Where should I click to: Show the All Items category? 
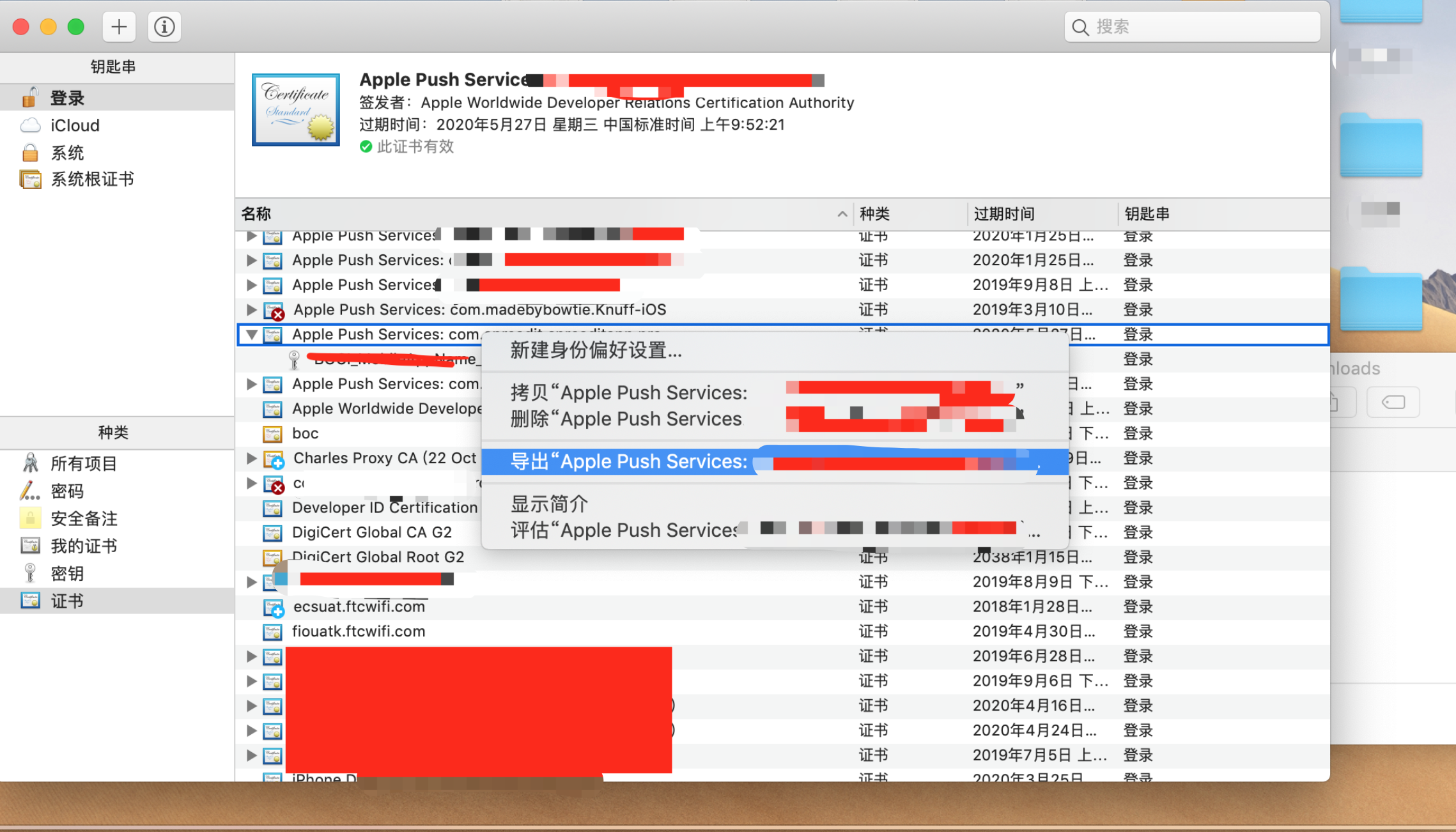coord(83,463)
